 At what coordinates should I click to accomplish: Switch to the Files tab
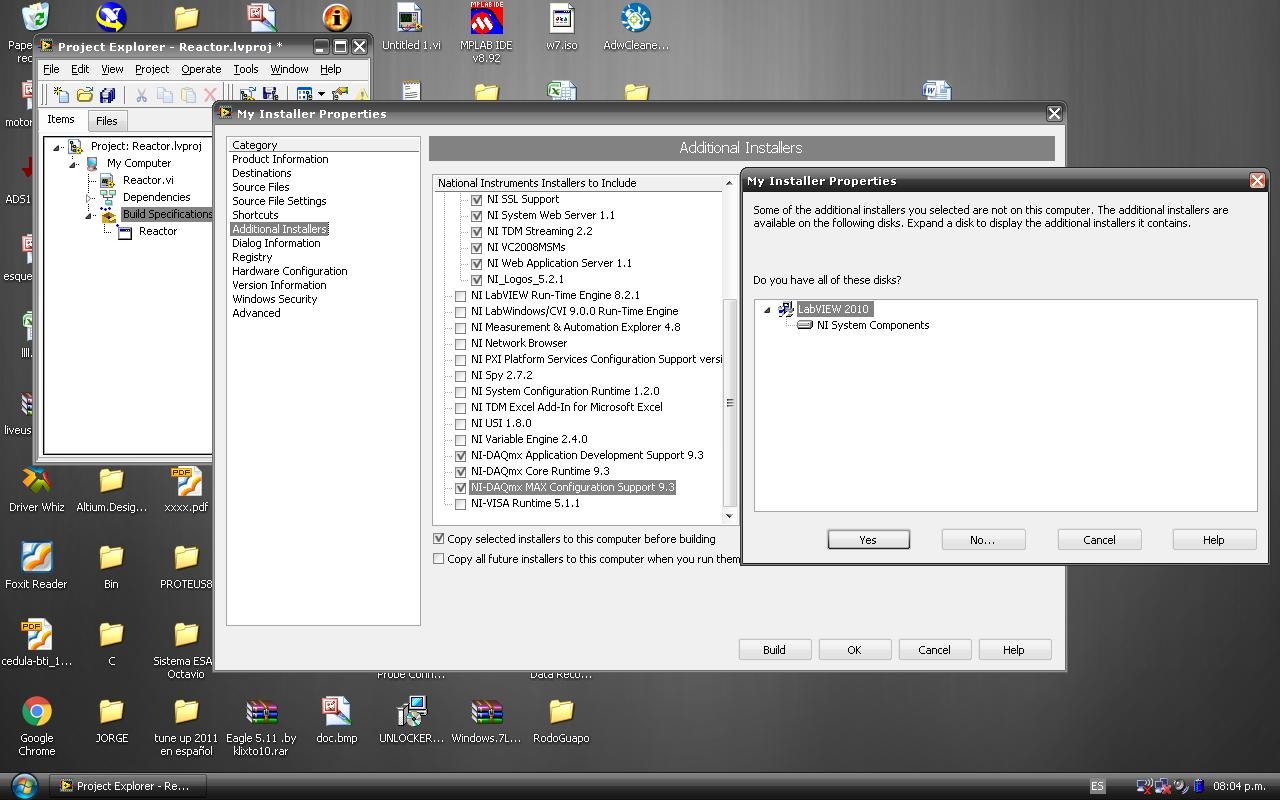106,121
